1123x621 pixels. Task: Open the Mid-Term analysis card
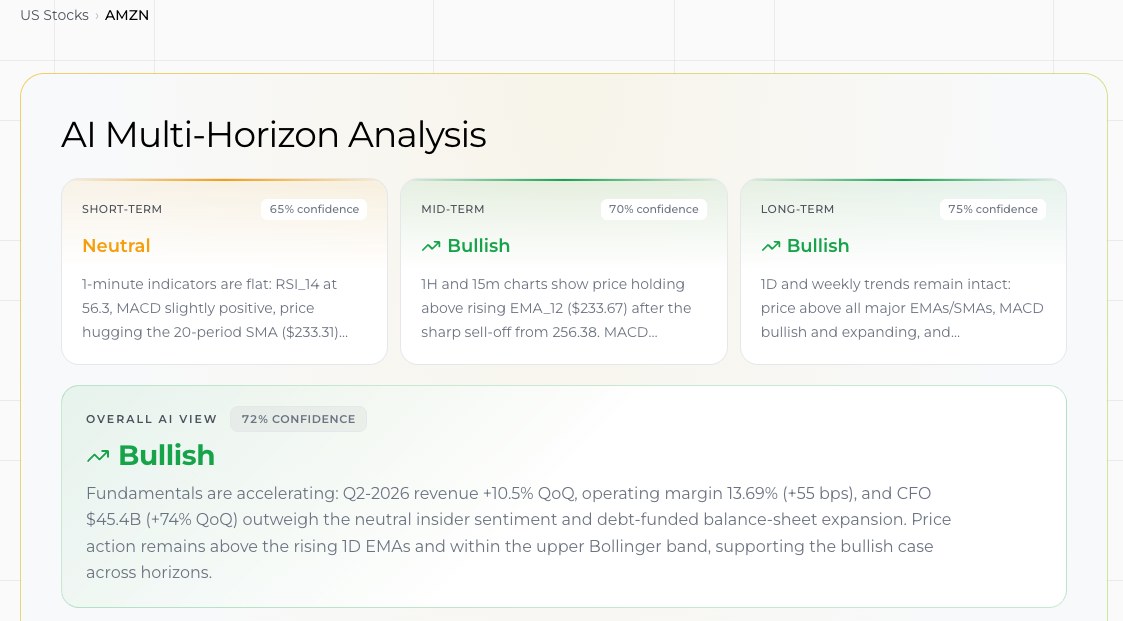click(564, 271)
